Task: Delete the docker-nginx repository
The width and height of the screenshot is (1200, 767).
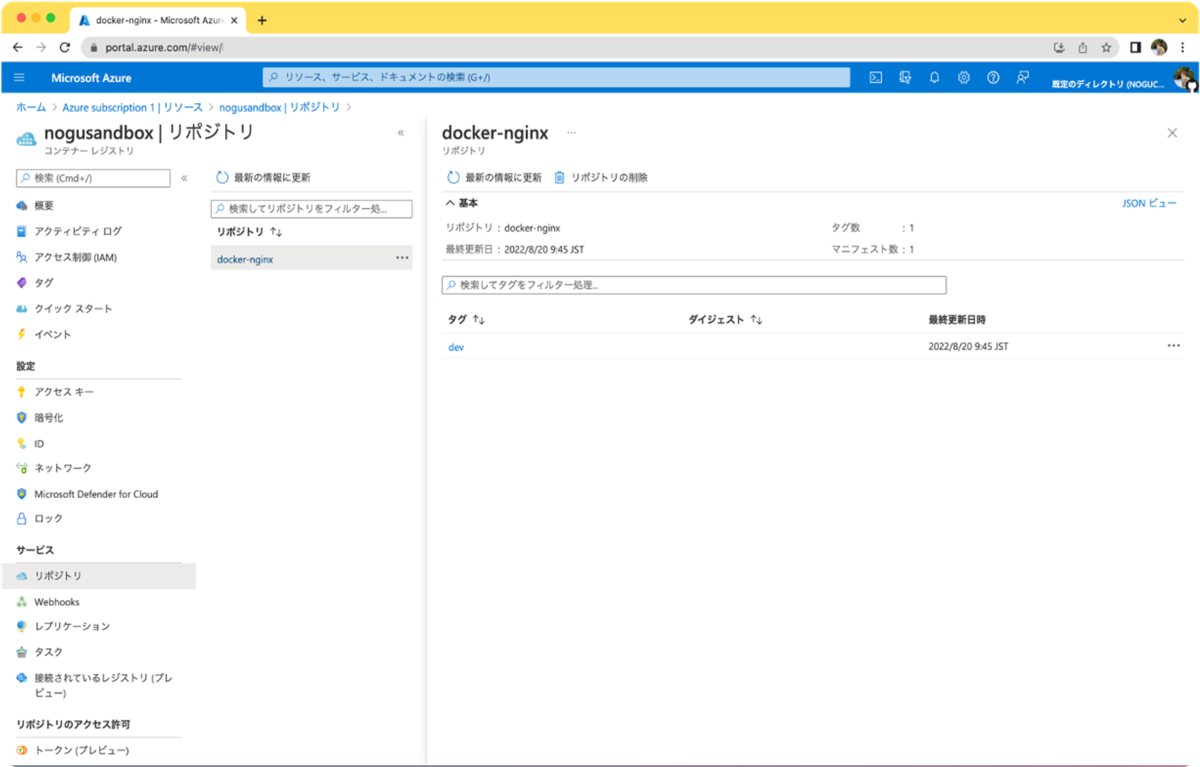Action: [601, 177]
